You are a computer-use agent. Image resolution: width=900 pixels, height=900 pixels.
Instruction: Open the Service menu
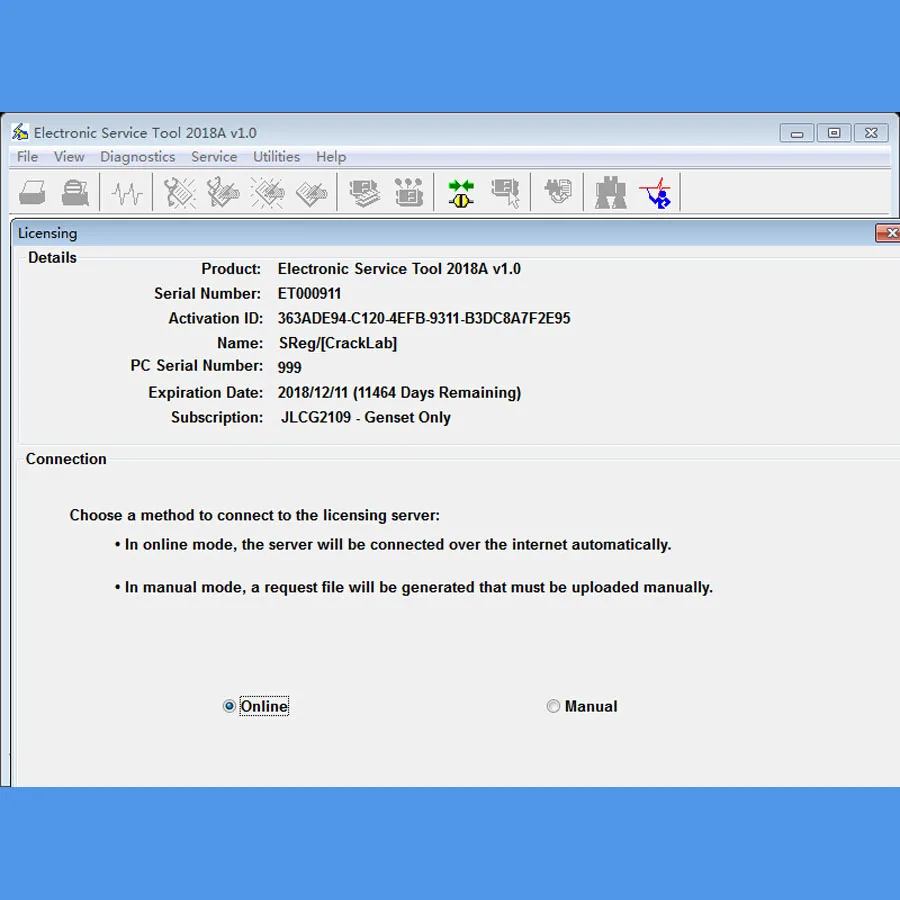tap(214, 157)
